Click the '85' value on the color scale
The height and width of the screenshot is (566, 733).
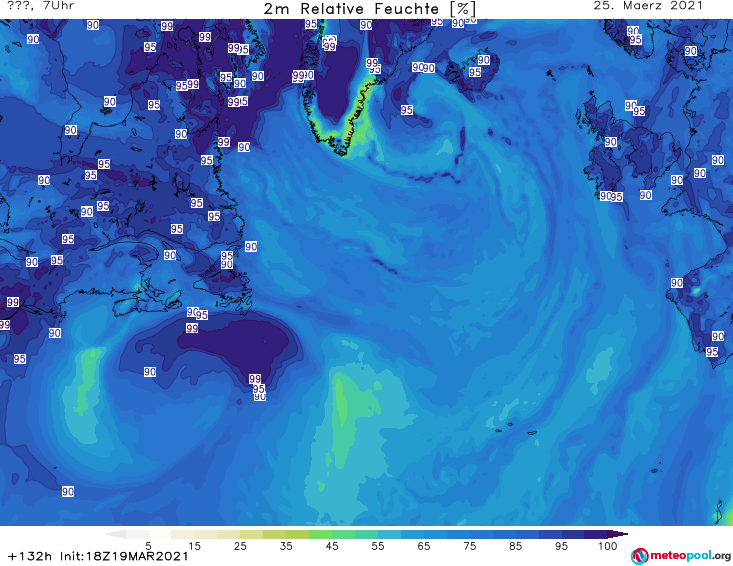point(516,546)
